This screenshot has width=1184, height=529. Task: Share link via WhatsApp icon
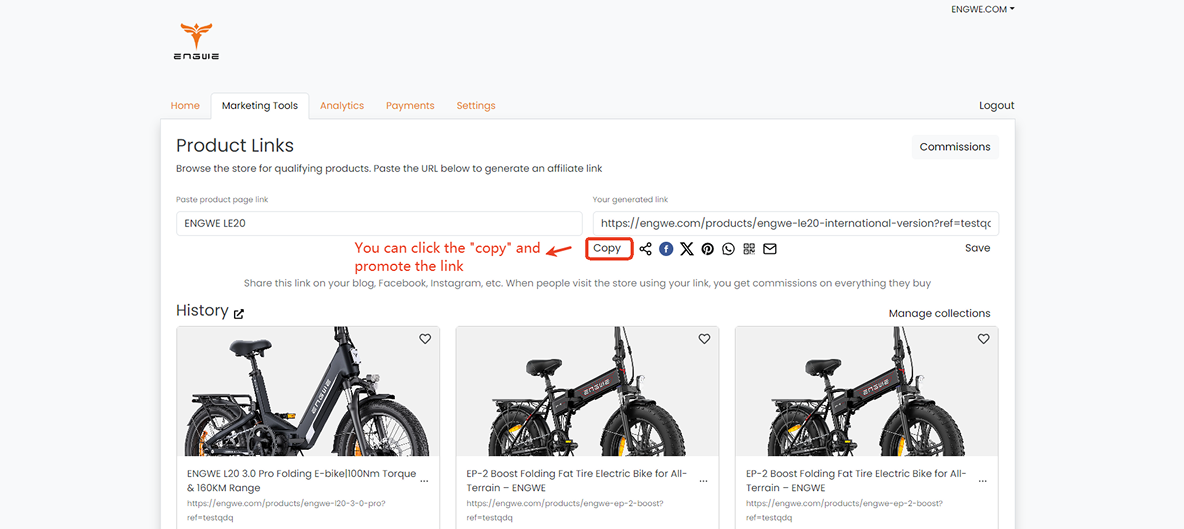pyautogui.click(x=728, y=249)
